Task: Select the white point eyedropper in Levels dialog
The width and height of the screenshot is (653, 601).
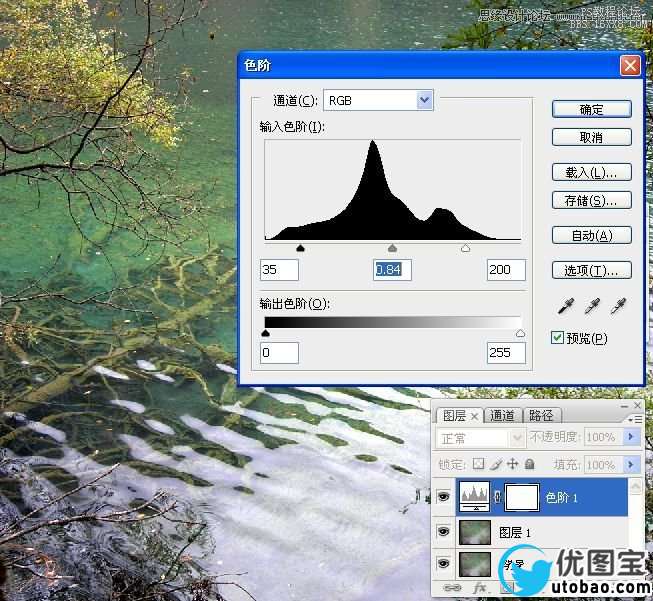Action: [618, 305]
